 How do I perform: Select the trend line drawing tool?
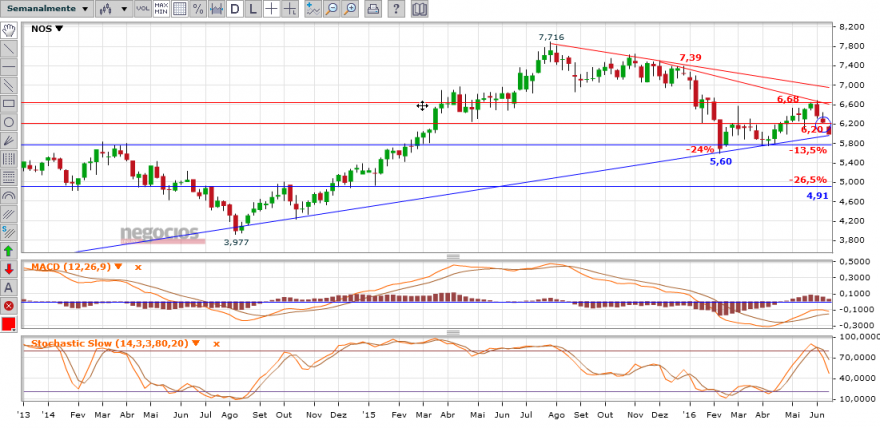[x=9, y=49]
